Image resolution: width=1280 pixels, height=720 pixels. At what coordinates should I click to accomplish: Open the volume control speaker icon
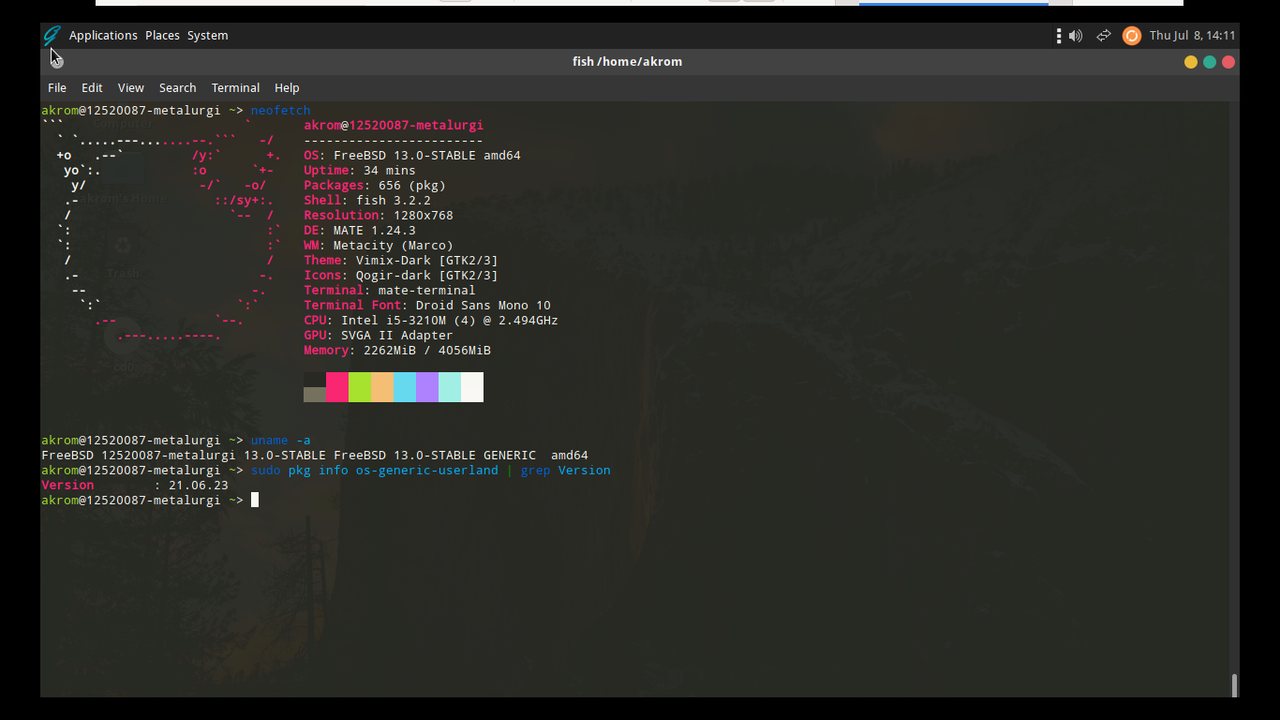[1076, 36]
